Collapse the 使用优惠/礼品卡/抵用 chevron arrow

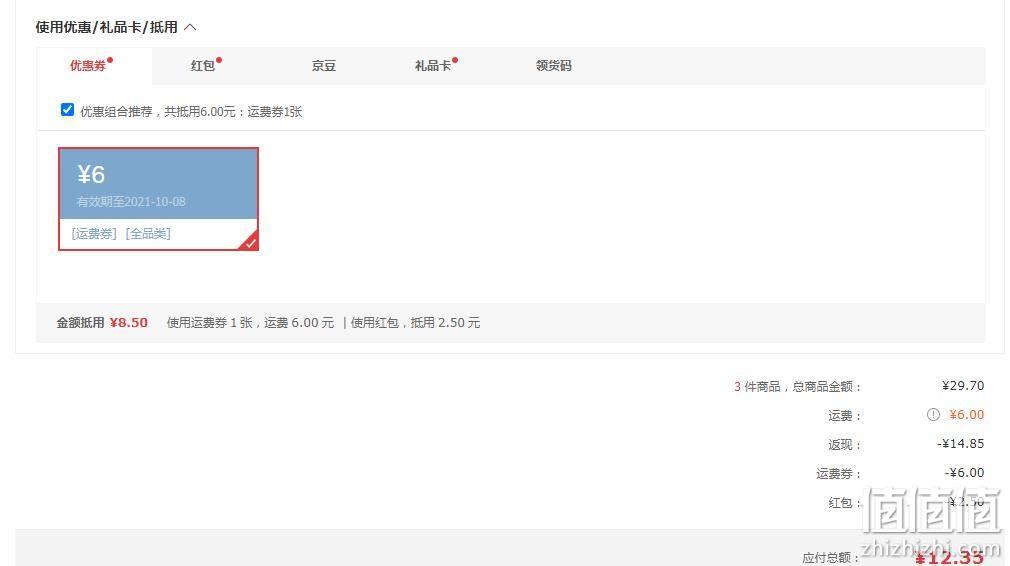tap(190, 27)
